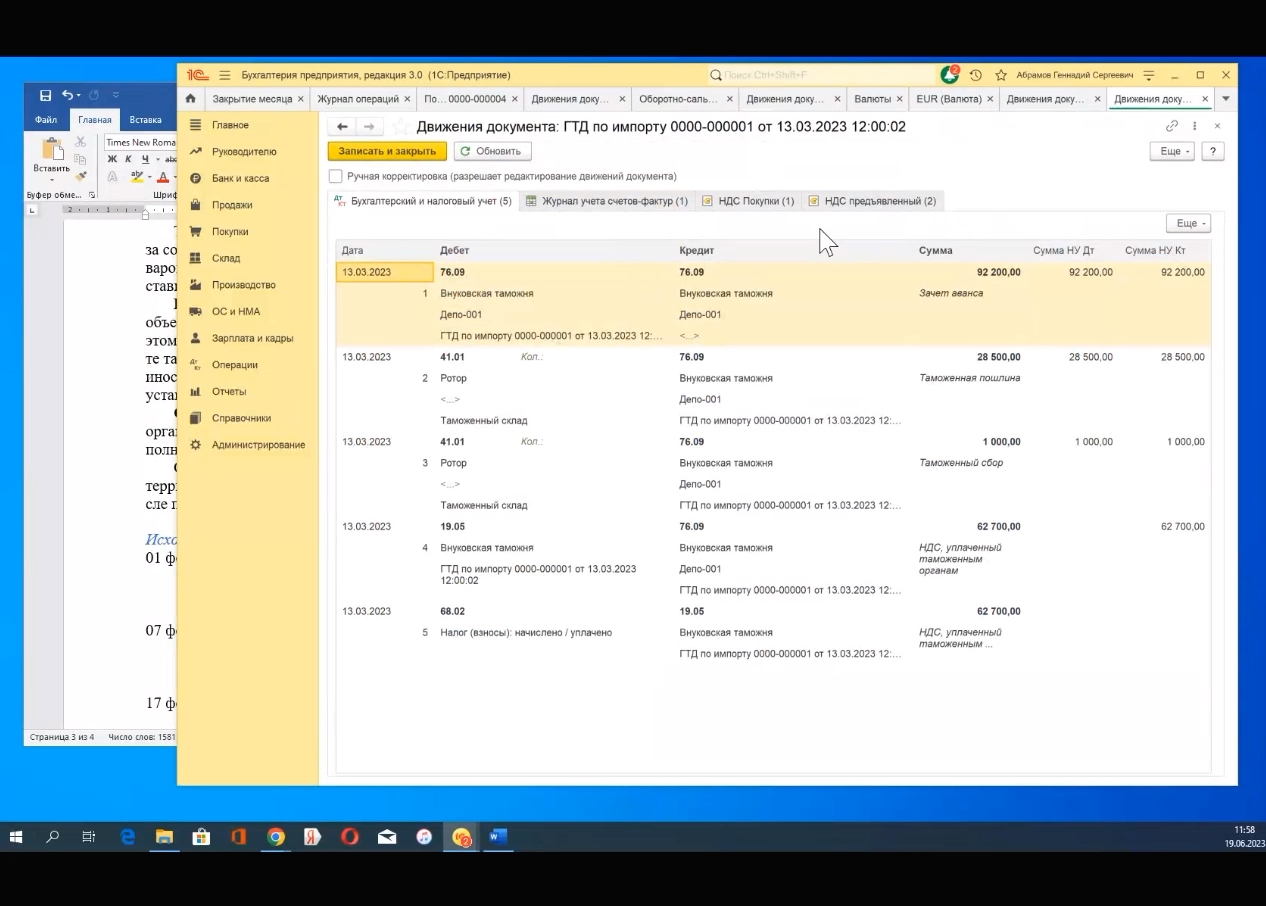Open the 1C hamburger main menu

224,75
